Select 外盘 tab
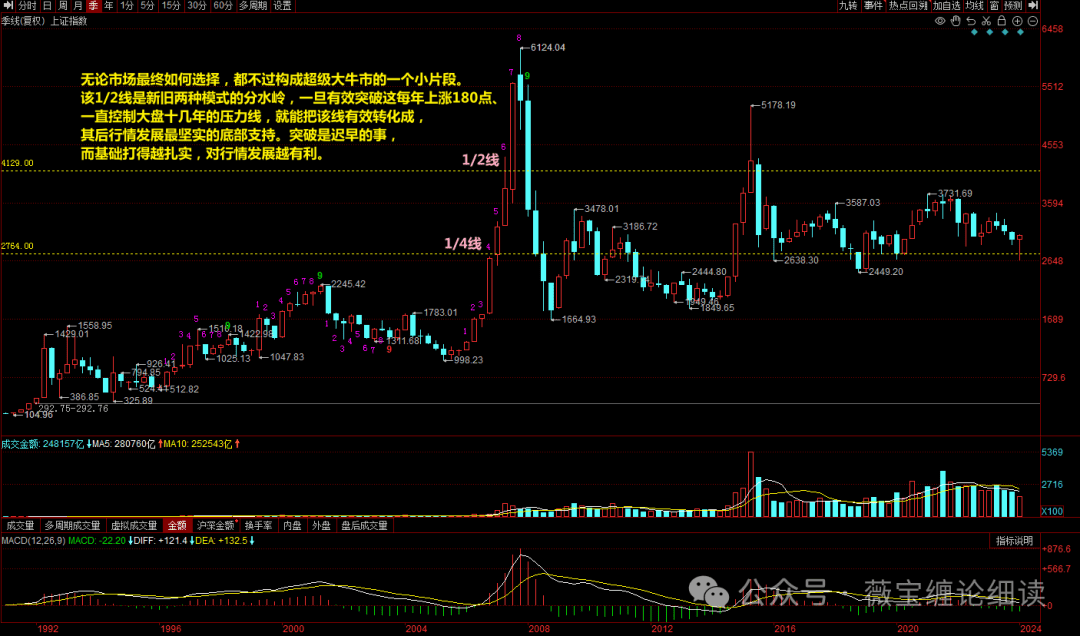Viewport: 1080px width, 636px height. click(x=321, y=526)
